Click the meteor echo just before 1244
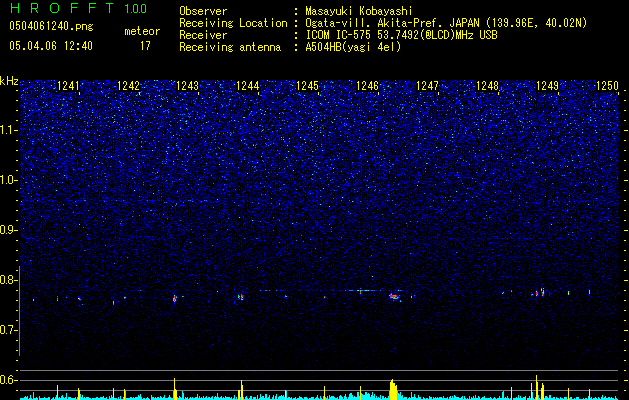This screenshot has width=629, height=400. coord(241,297)
